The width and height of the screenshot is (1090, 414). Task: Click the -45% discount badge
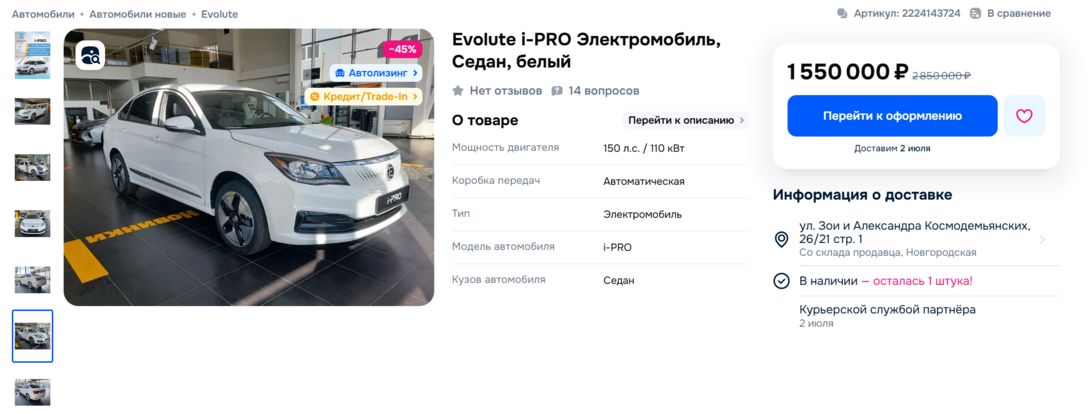402,49
